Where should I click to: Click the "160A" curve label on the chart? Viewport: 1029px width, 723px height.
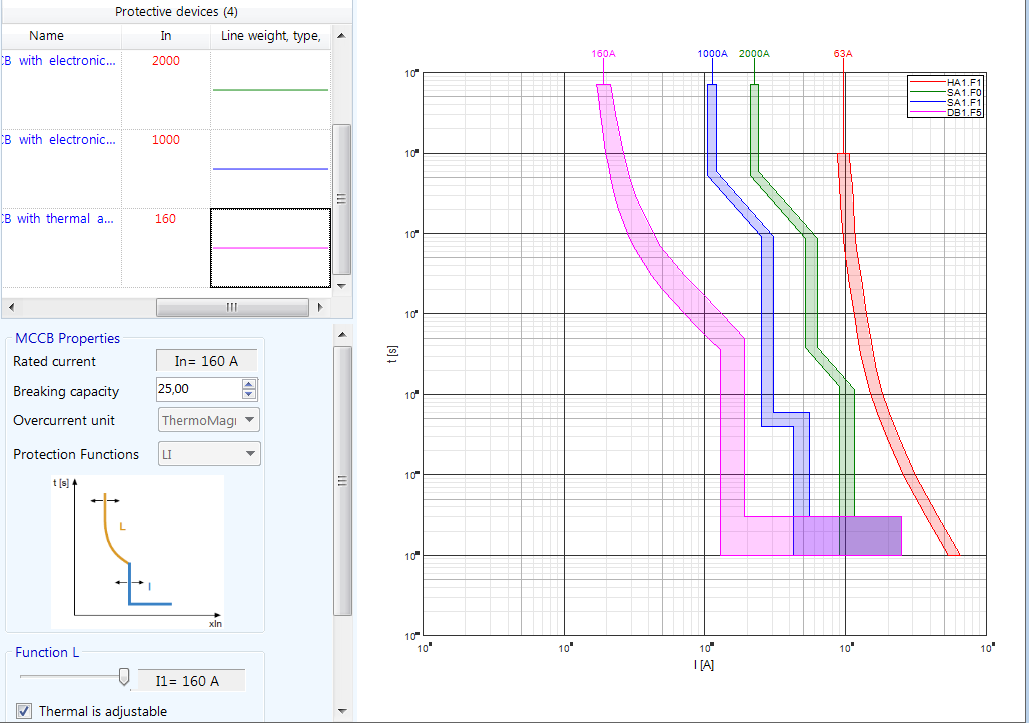(601, 55)
